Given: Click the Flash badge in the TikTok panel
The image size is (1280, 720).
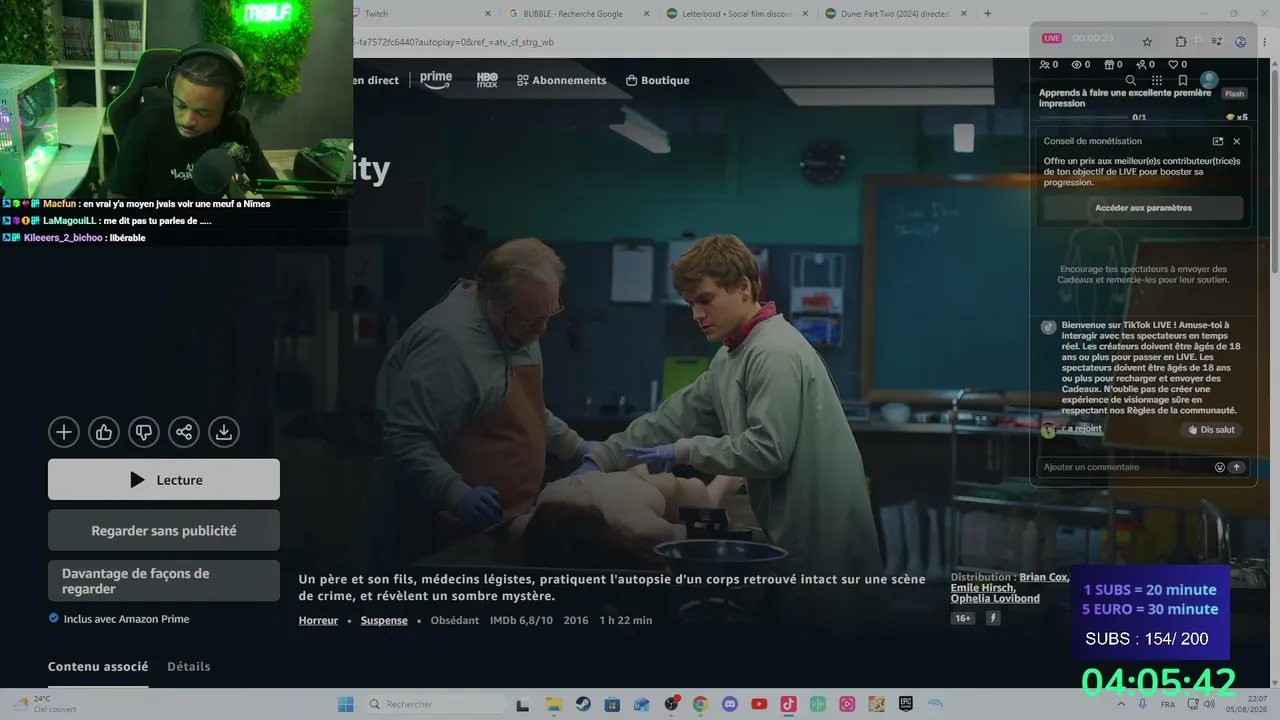Looking at the screenshot, I should (1235, 94).
